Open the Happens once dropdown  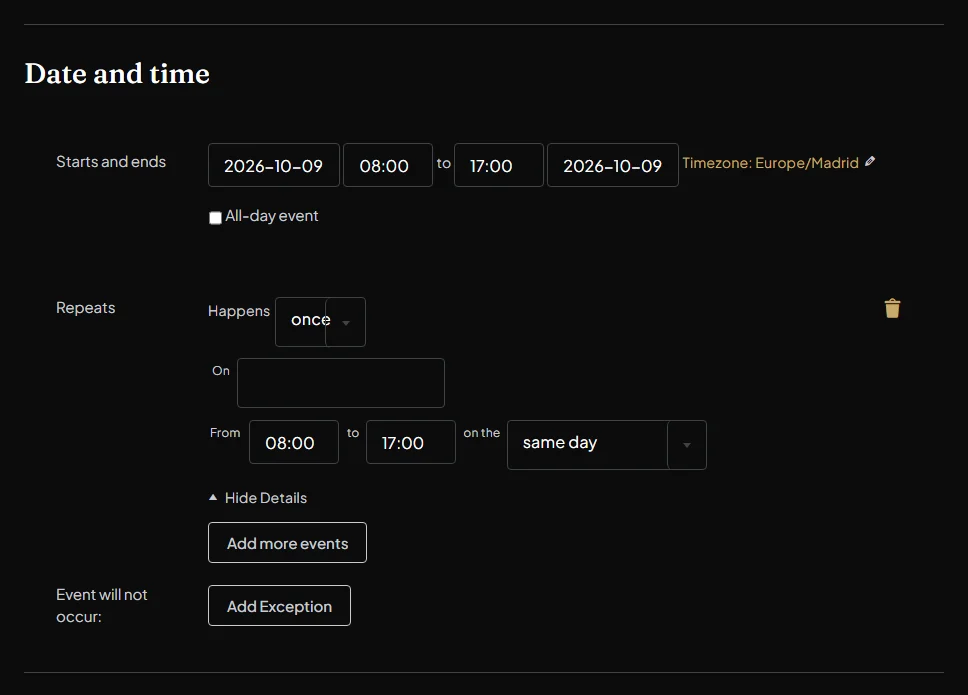click(320, 322)
